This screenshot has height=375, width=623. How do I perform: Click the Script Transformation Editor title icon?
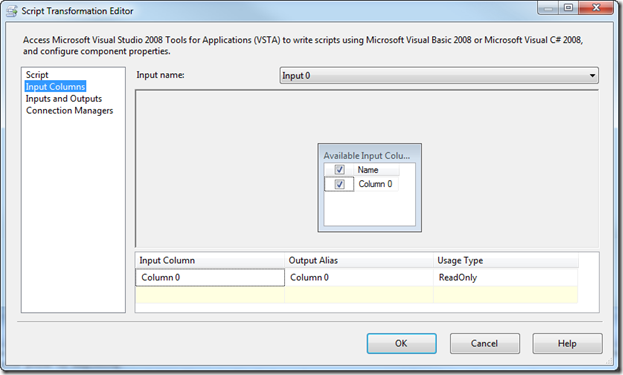pos(12,11)
